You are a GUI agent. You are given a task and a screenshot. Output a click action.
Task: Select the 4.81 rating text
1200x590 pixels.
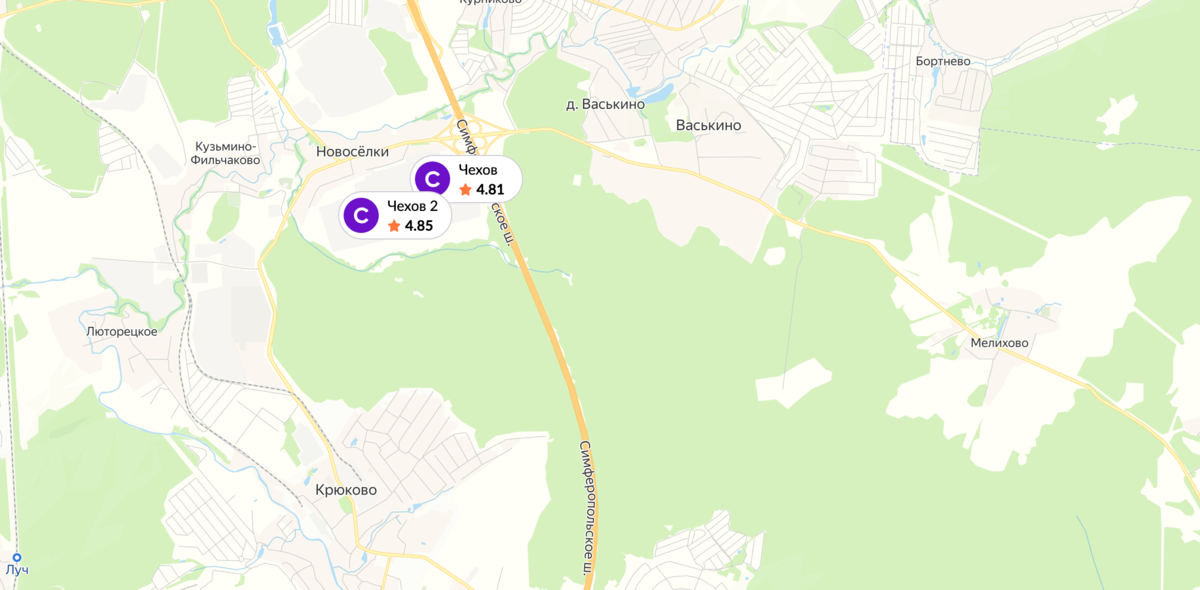pyautogui.click(x=490, y=189)
